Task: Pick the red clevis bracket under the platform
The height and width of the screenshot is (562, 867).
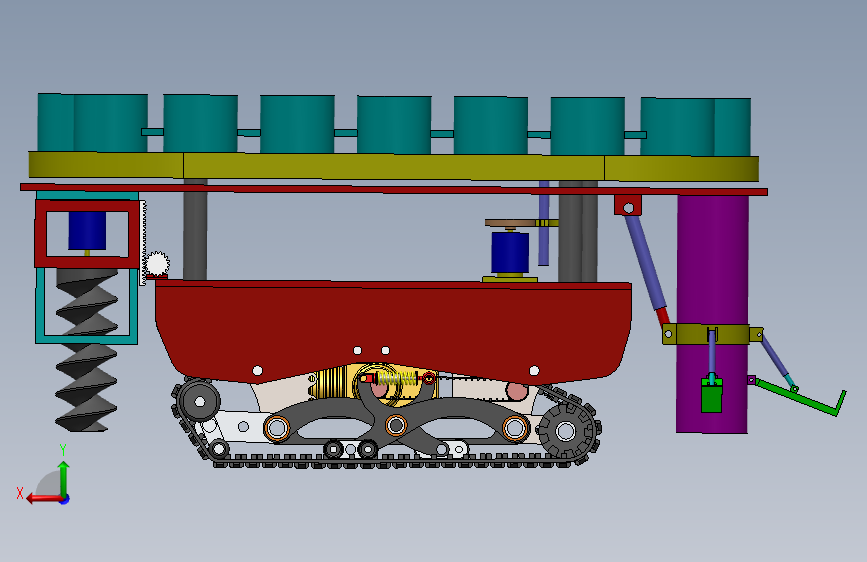Action: [628, 205]
